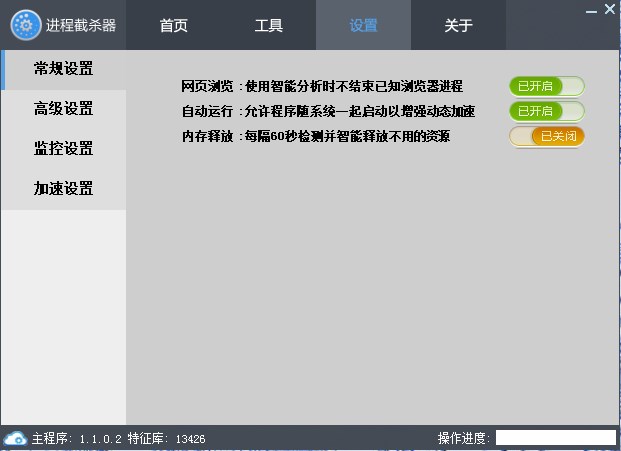Go to the 首页 tab
621x451 pixels.
tap(174, 25)
